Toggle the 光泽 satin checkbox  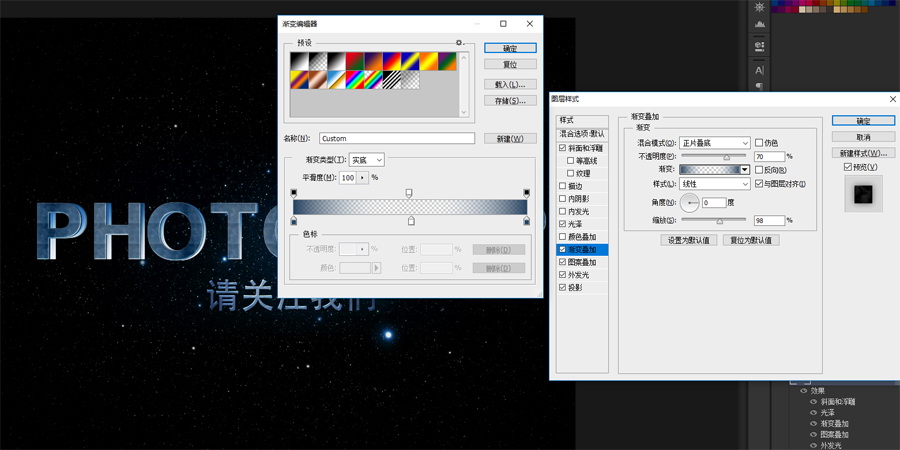(x=562, y=224)
